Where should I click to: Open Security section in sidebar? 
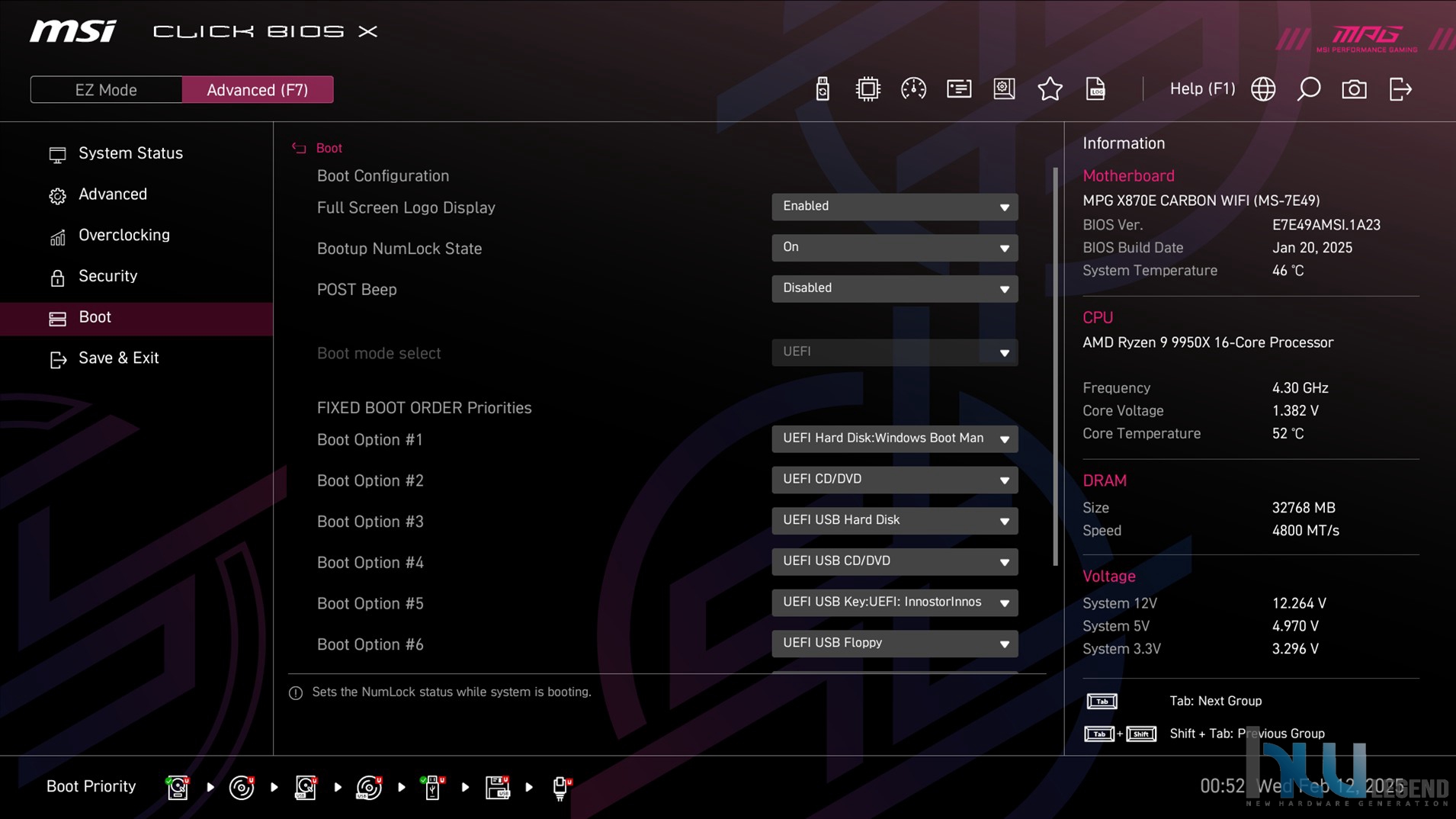pyautogui.click(x=136, y=276)
